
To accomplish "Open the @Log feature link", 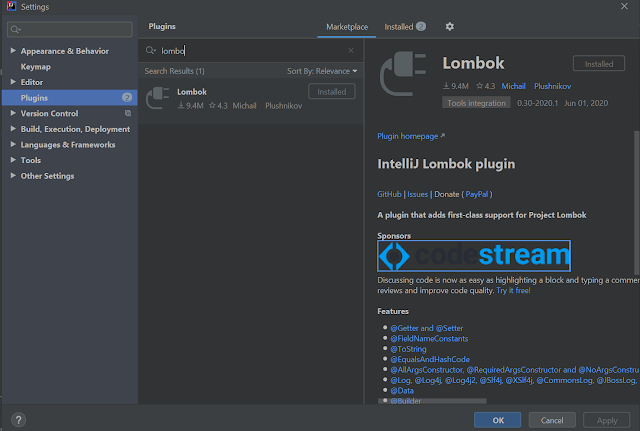I will [x=400, y=380].
